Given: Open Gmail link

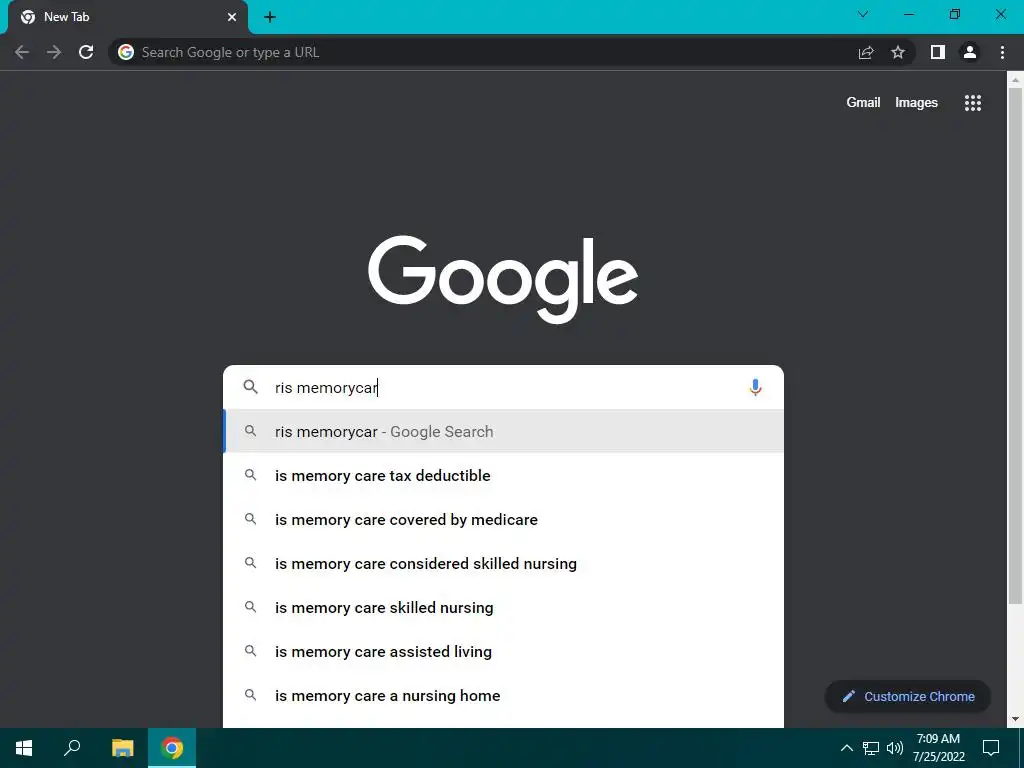Looking at the screenshot, I should pyautogui.click(x=863, y=103).
